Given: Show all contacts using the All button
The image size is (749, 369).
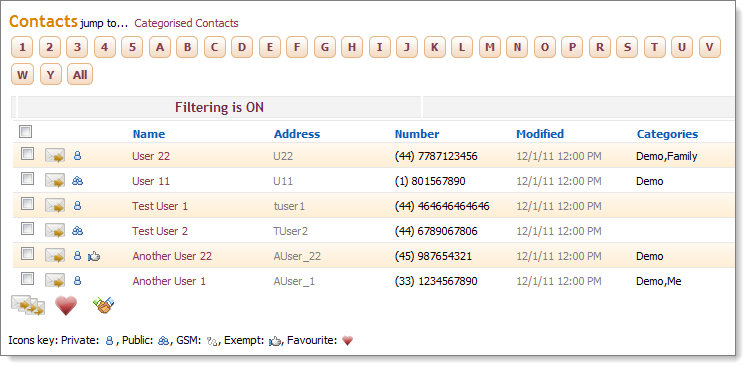Looking at the screenshot, I should point(80,75).
